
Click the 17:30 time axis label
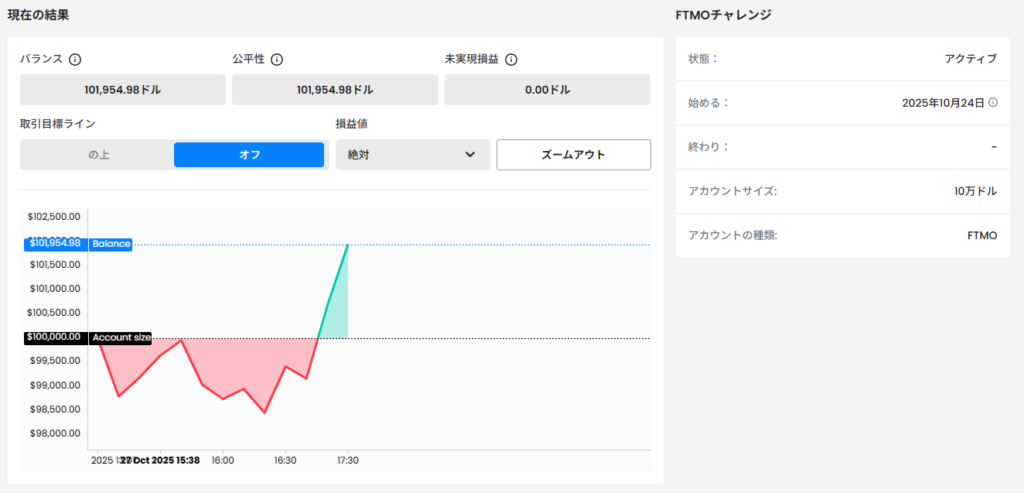(x=348, y=461)
